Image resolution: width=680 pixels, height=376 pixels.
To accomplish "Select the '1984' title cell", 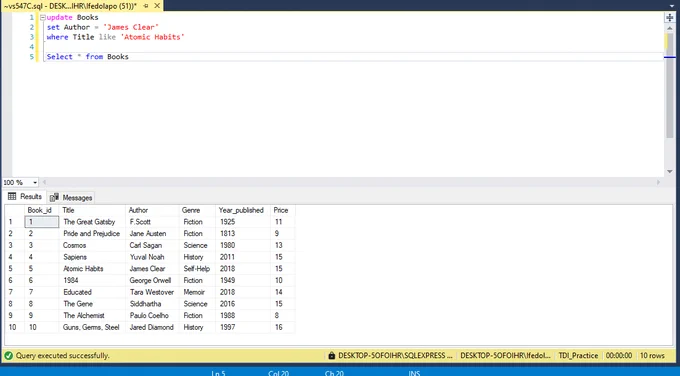I will coord(92,281).
